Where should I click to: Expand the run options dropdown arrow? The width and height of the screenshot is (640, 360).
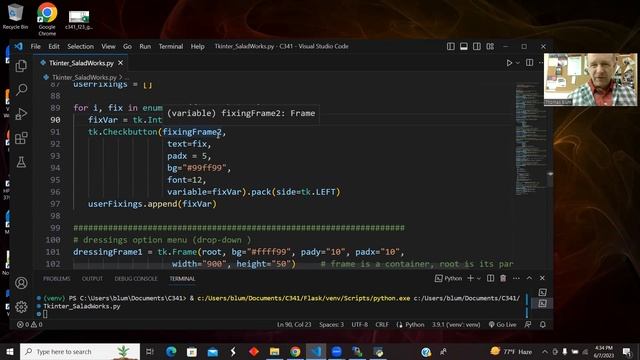click(518, 63)
